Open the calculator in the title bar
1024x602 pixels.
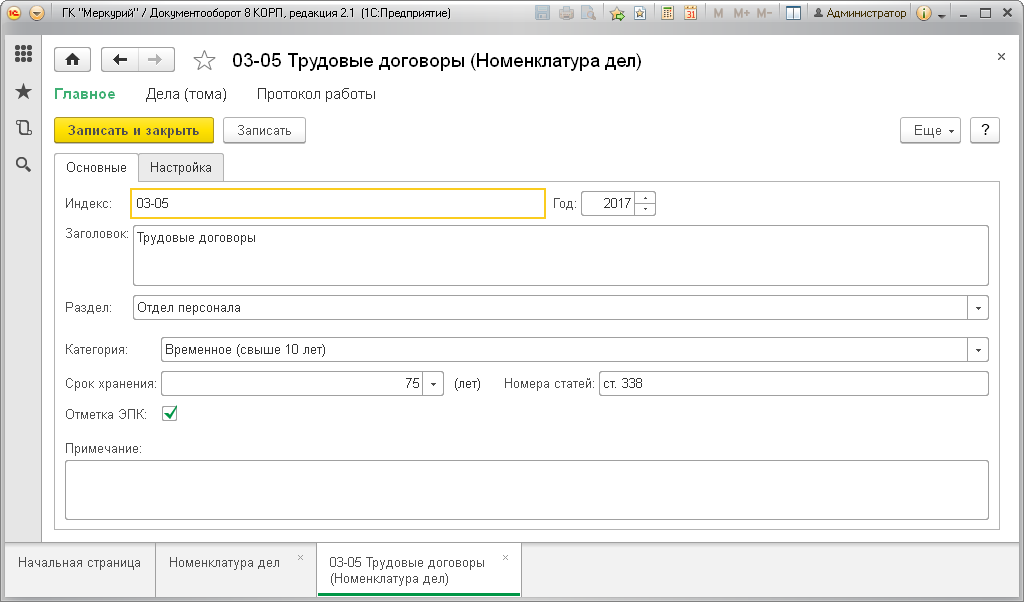[667, 13]
